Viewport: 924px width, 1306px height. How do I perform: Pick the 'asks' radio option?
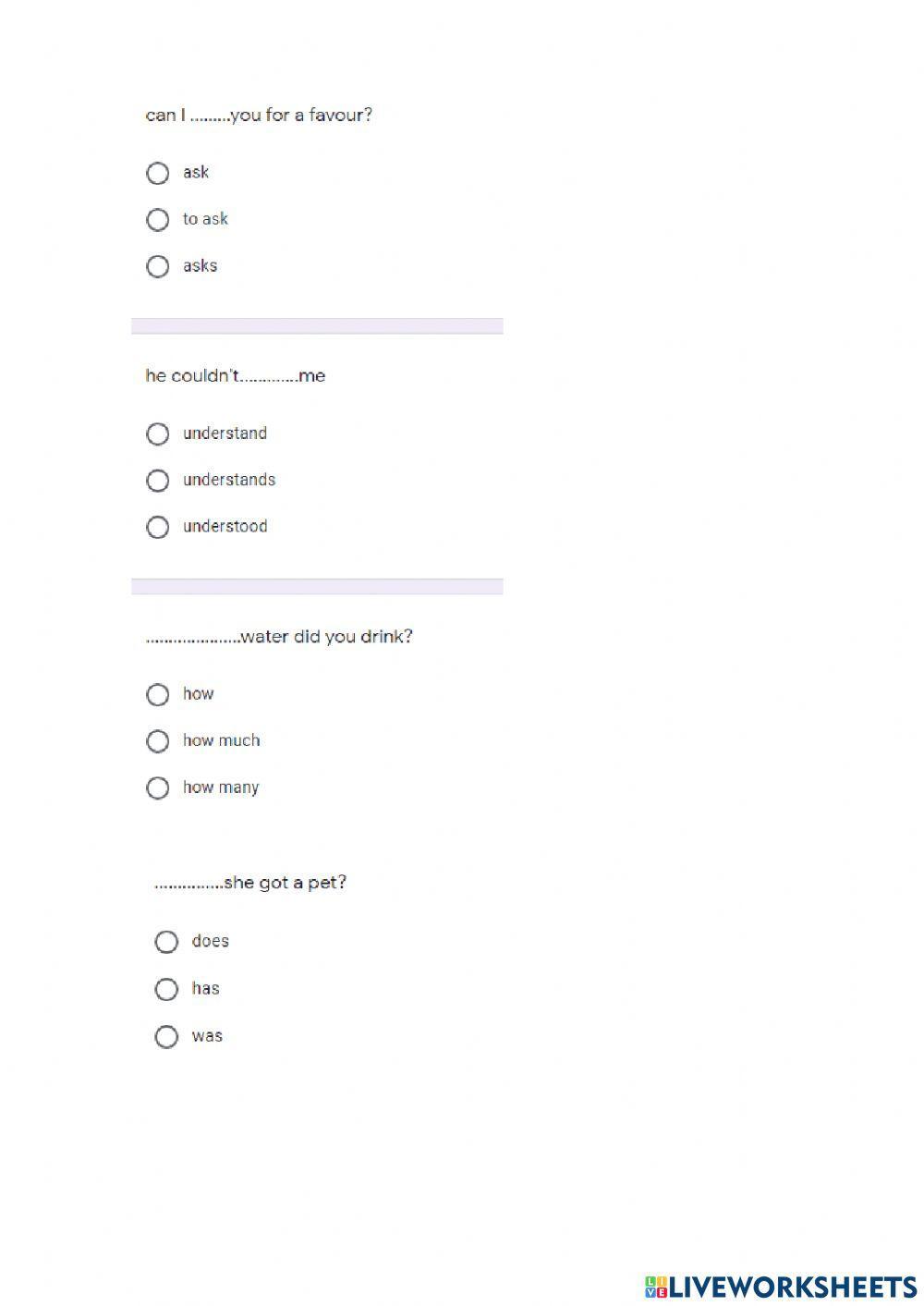158,266
